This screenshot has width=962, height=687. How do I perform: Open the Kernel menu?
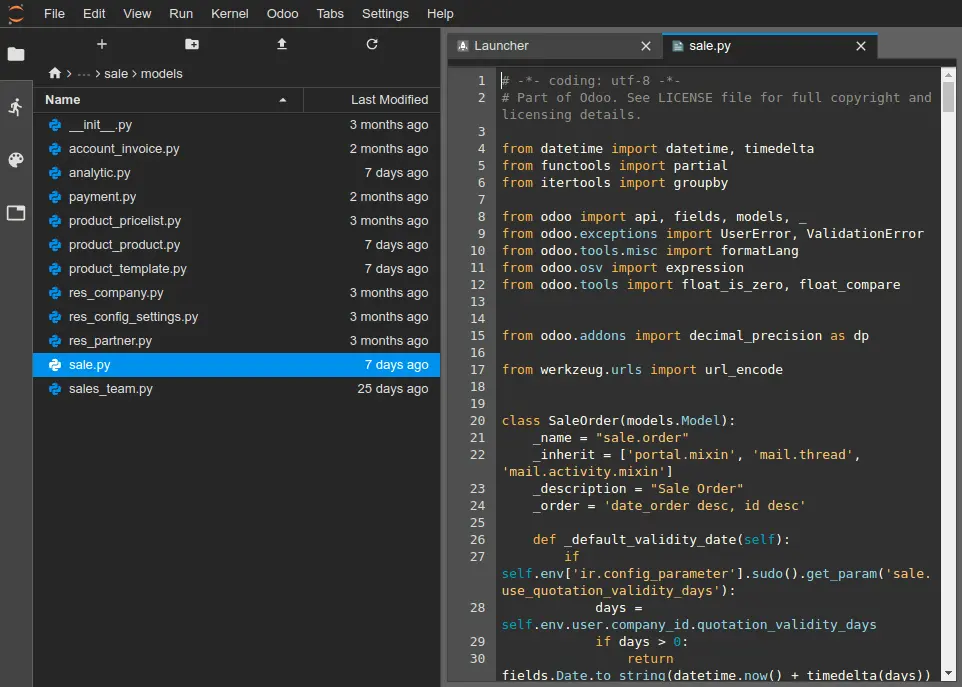tap(229, 13)
